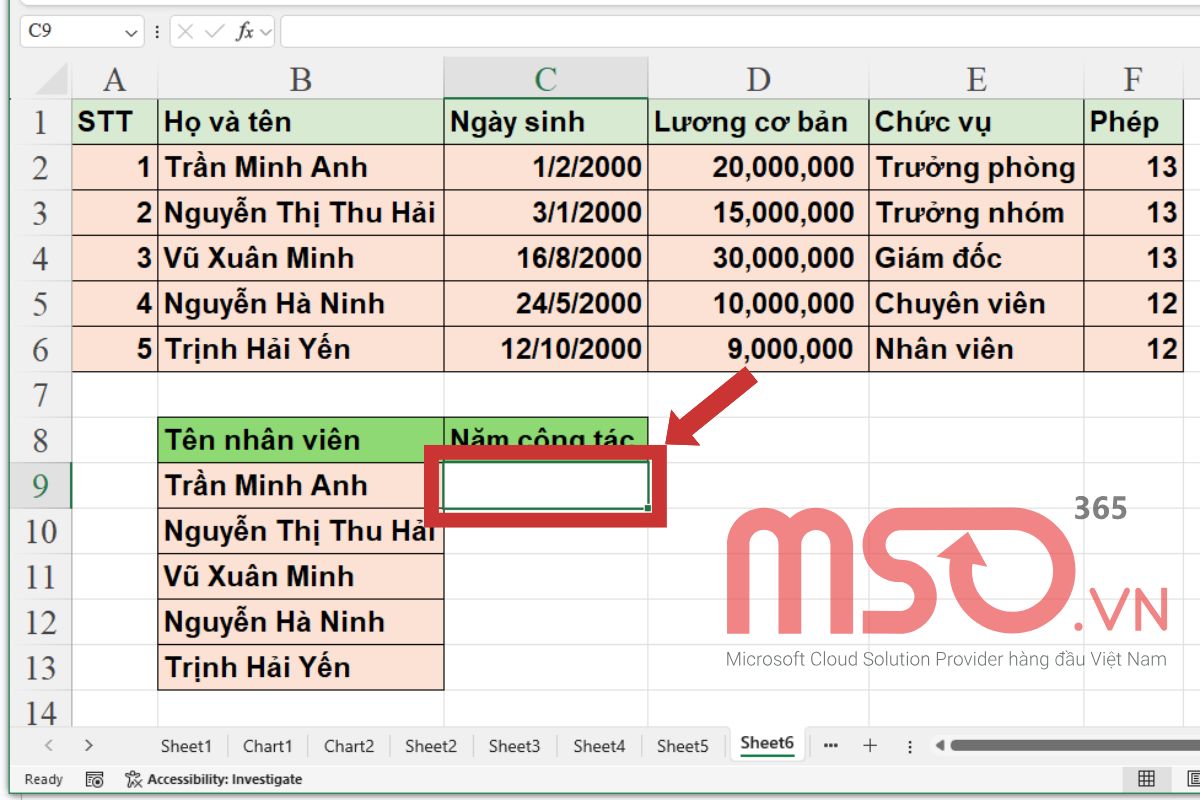1200x800 pixels.
Task: Click header cell "Phép"
Action: pyautogui.click(x=1134, y=122)
